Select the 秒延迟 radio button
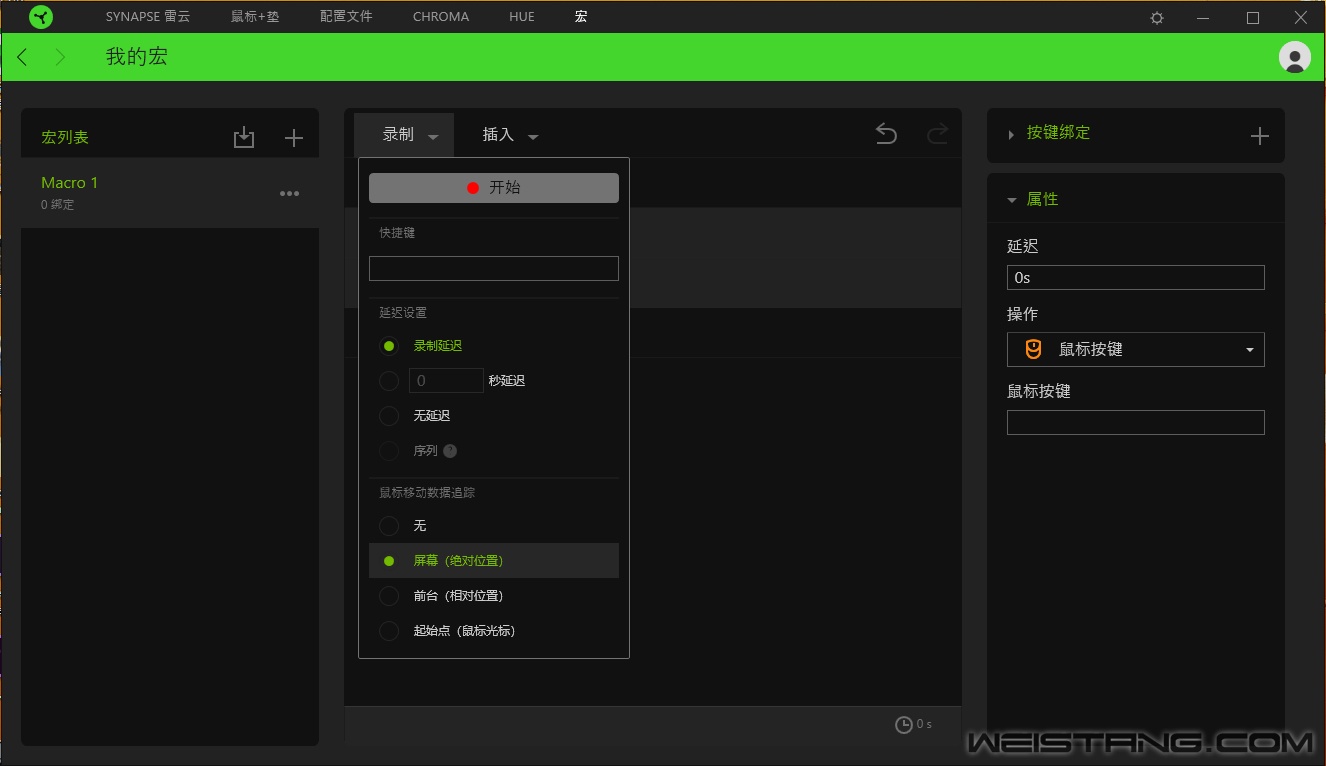1326x766 pixels. click(x=389, y=381)
